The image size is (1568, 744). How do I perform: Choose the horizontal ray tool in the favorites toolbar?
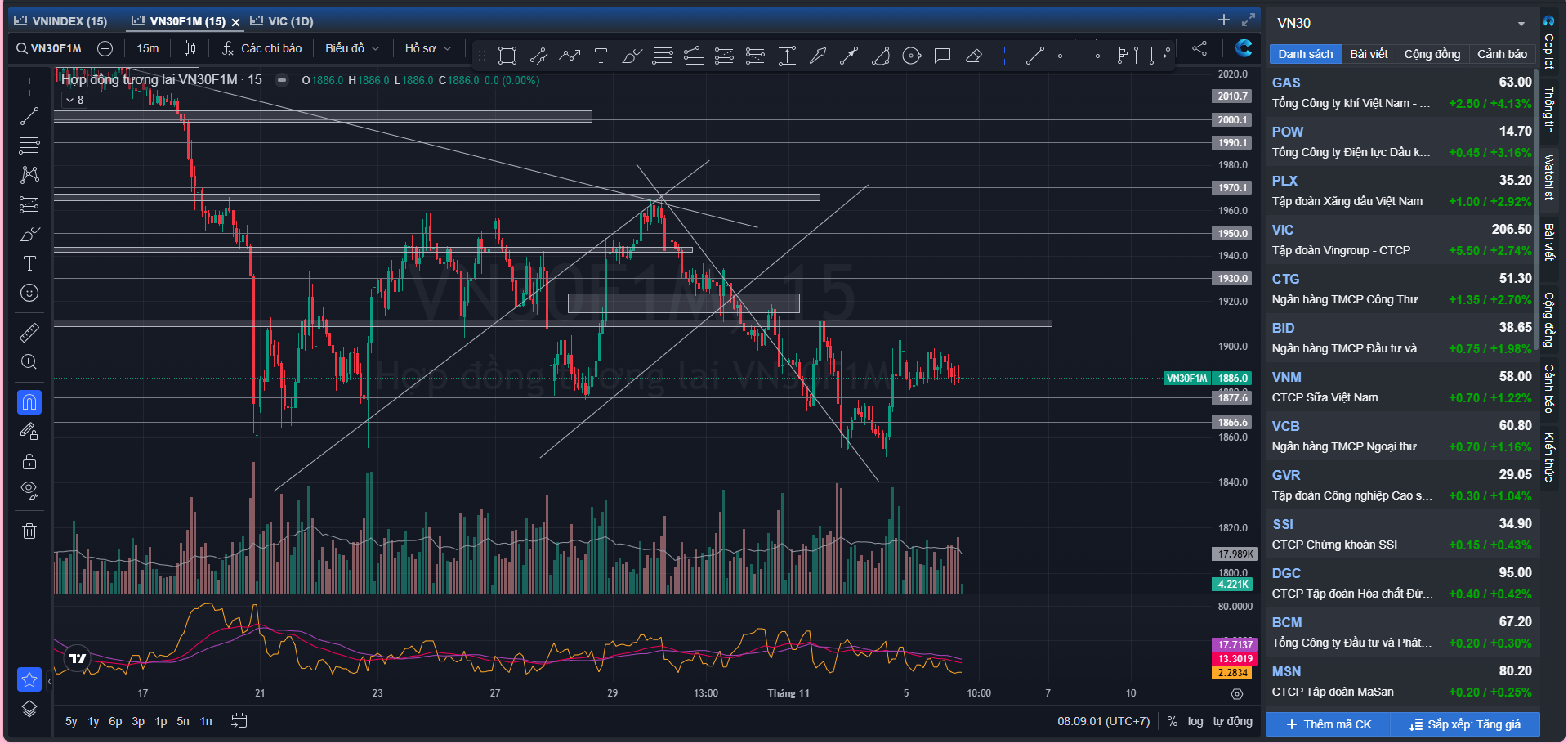click(1066, 56)
